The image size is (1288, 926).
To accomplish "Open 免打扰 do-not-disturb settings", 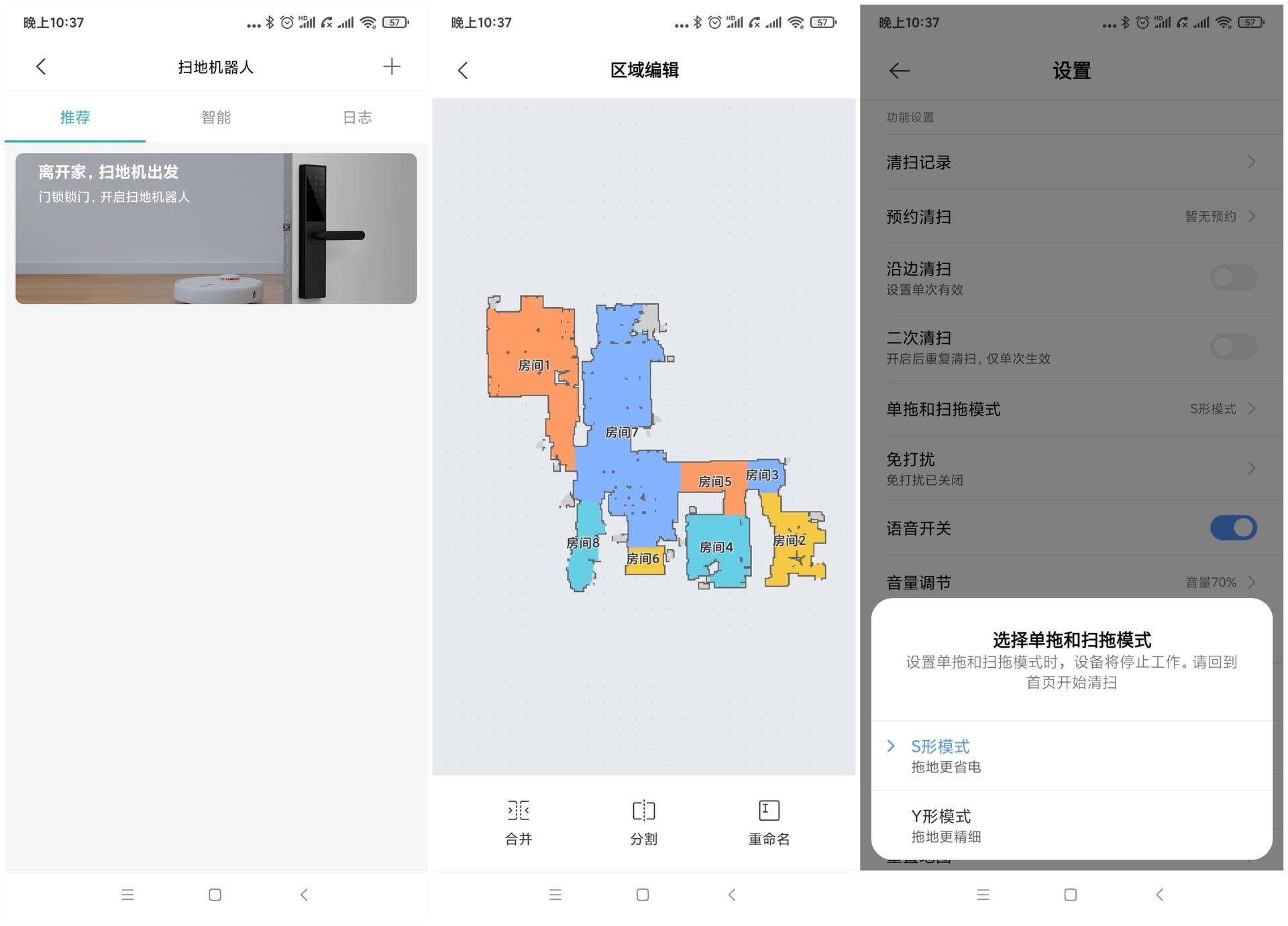I will [x=1071, y=467].
